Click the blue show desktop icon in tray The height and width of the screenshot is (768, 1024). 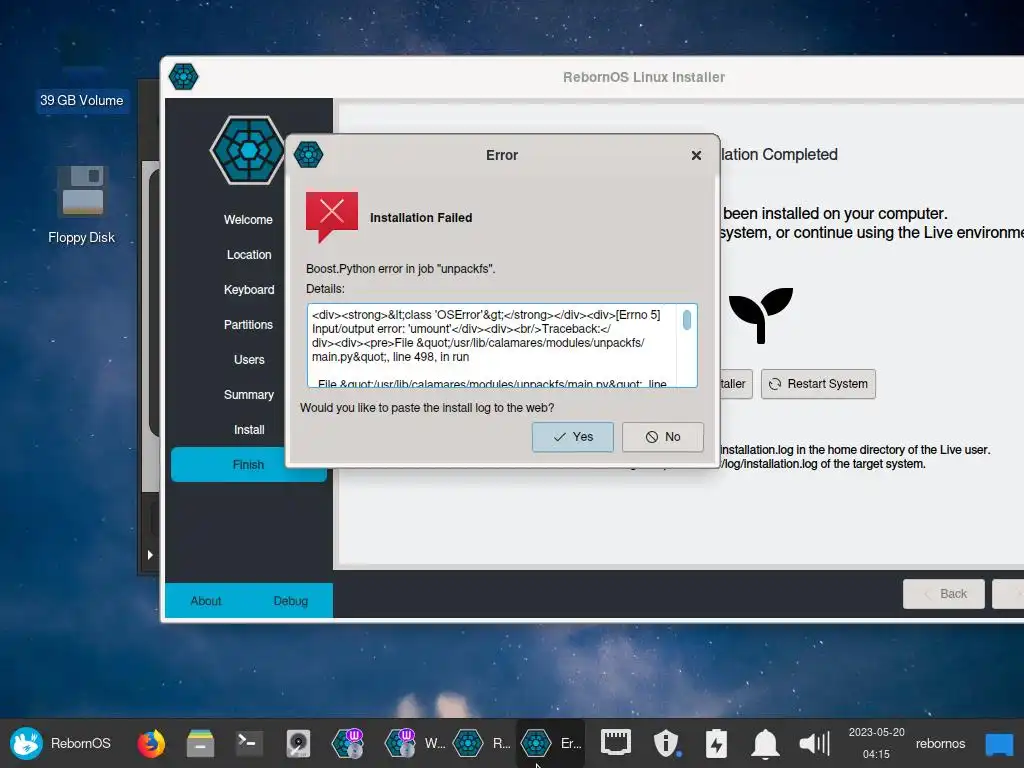[x=999, y=744]
